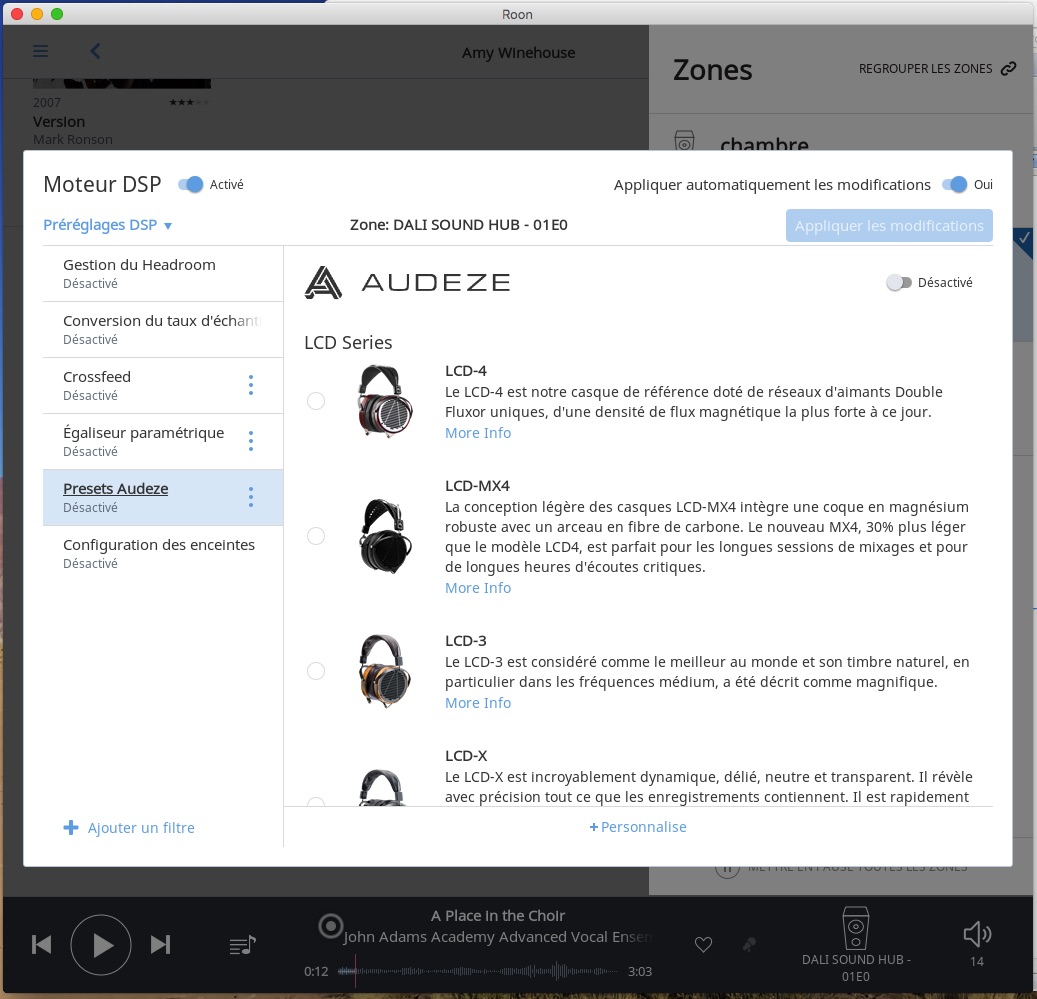Close the Roon window with red button

click(17, 14)
